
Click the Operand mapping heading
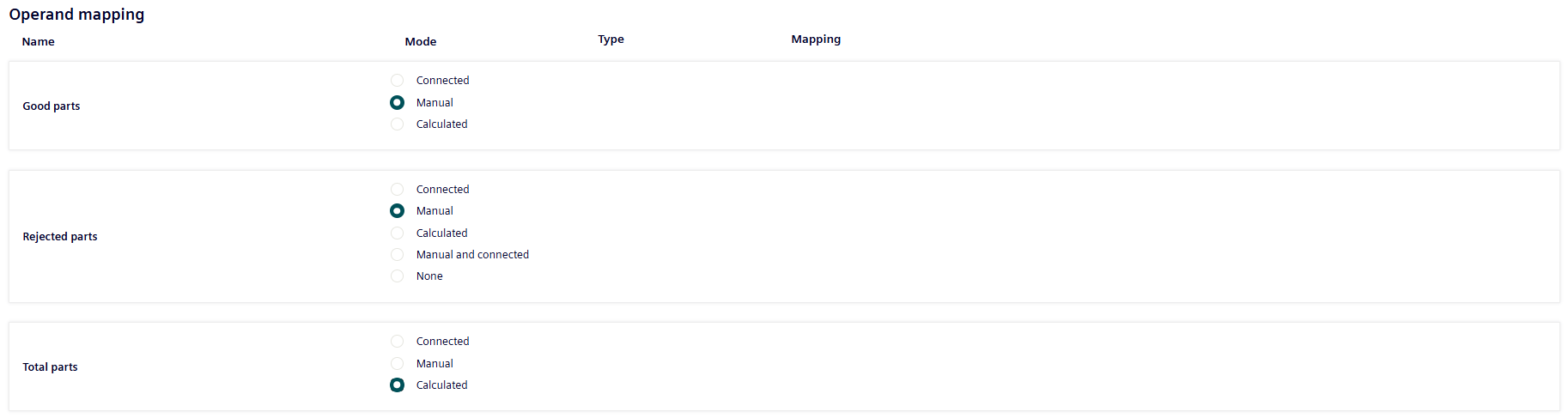pos(76,15)
